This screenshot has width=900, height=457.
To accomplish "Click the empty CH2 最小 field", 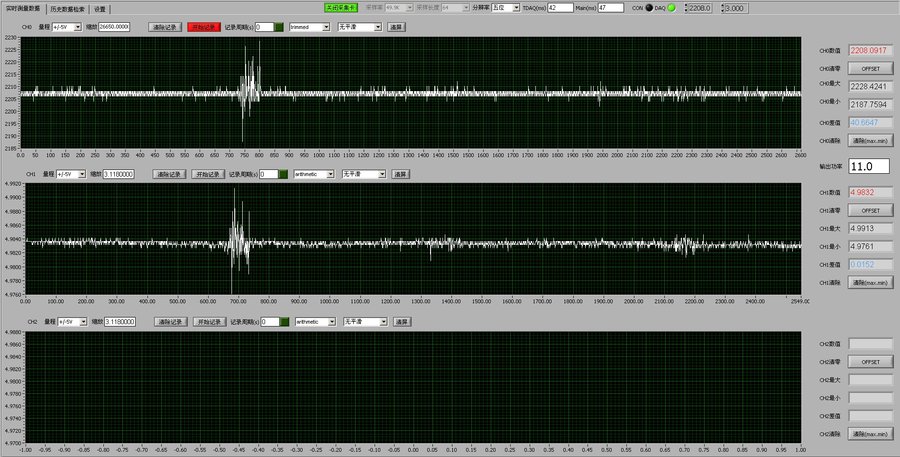I will (x=871, y=397).
